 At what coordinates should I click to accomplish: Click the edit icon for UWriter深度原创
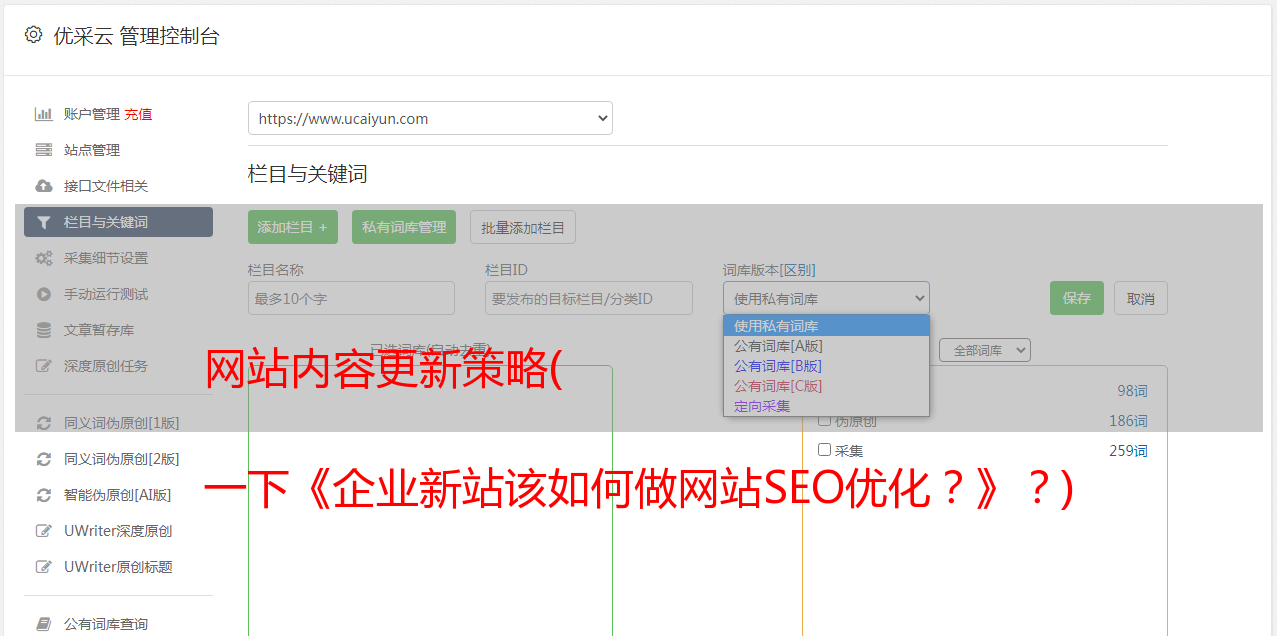tap(44, 531)
